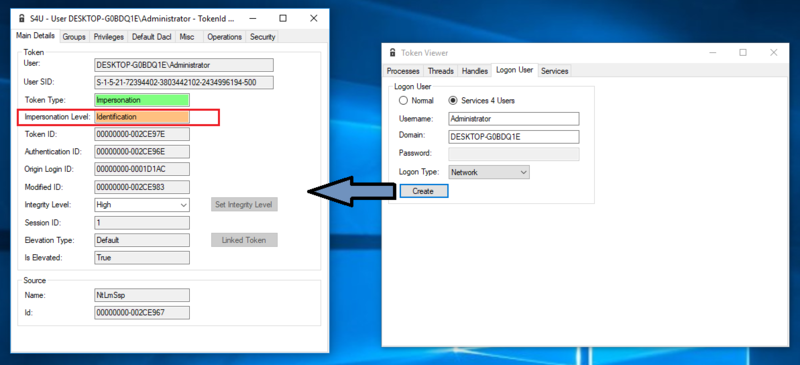This screenshot has width=800, height=365.
Task: Open the Default Dacl tab
Action: click(x=152, y=37)
